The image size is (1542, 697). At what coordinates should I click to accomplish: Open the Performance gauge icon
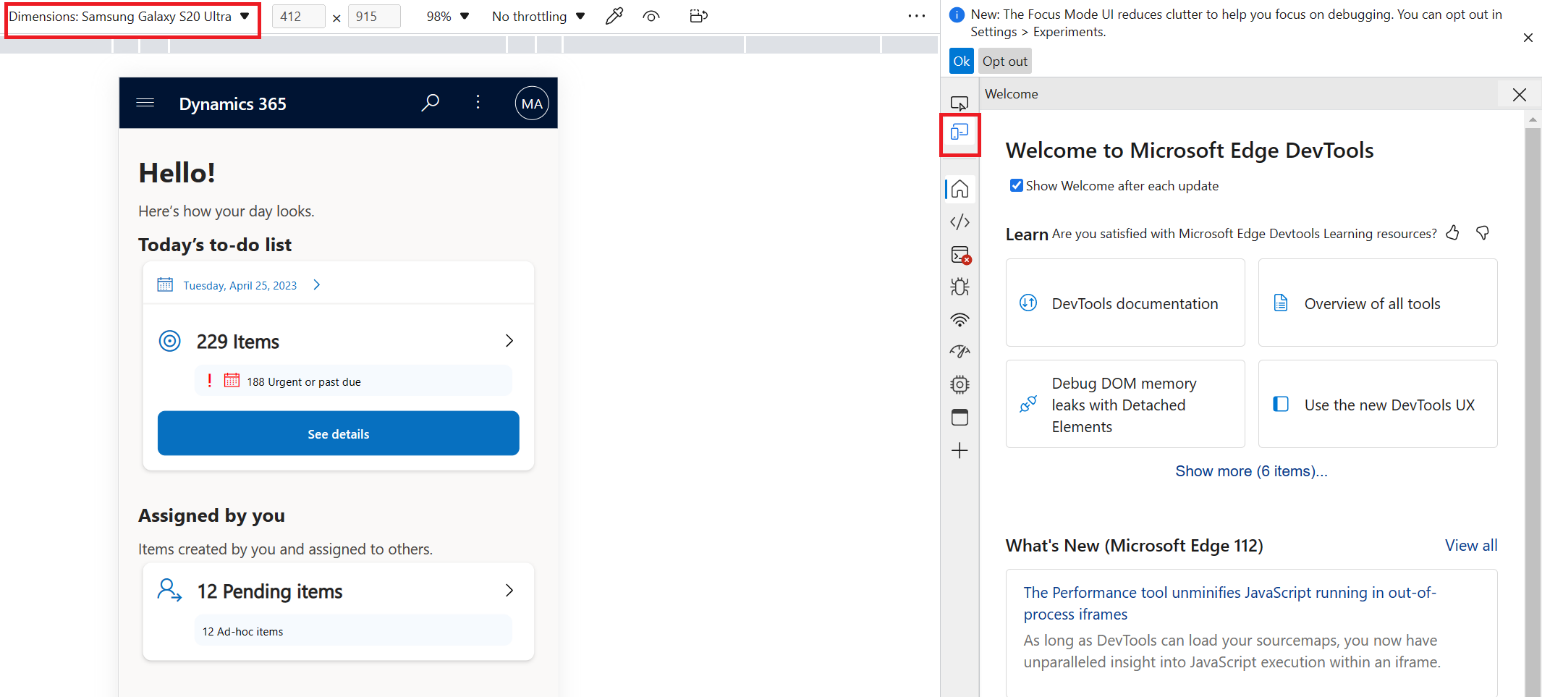tap(959, 351)
